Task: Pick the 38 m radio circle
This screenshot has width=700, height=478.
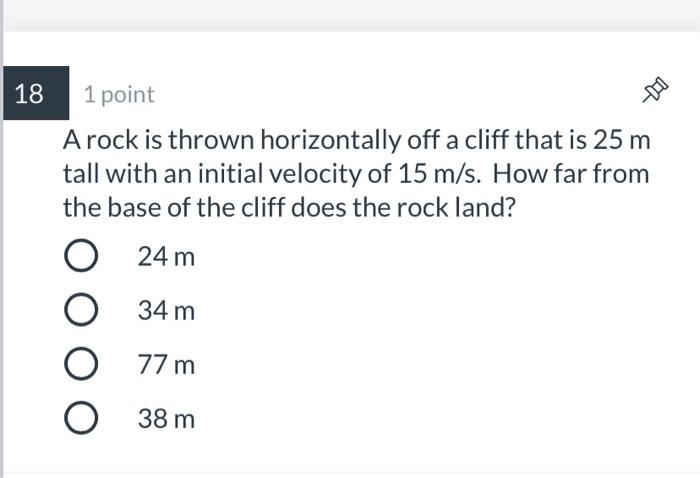Action: coord(81,418)
